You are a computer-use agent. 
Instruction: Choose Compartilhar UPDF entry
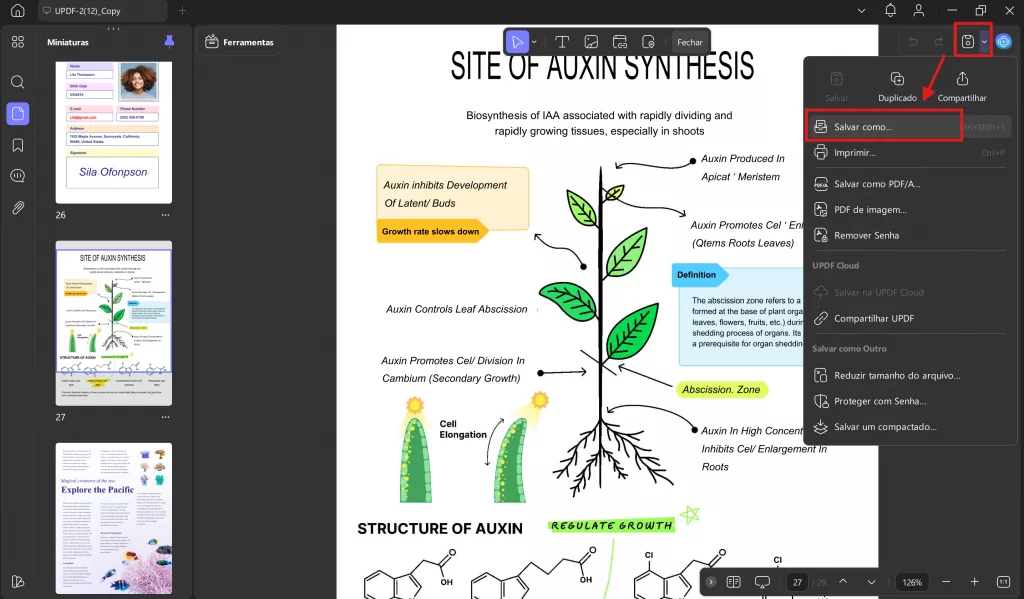(x=909, y=318)
